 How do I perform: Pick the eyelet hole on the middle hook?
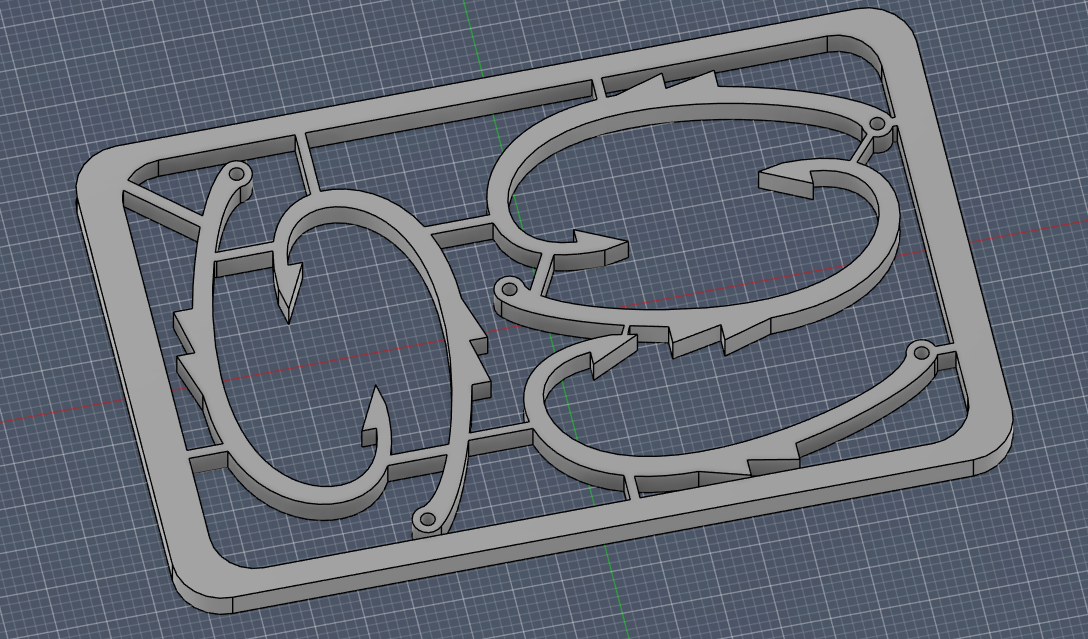(509, 288)
